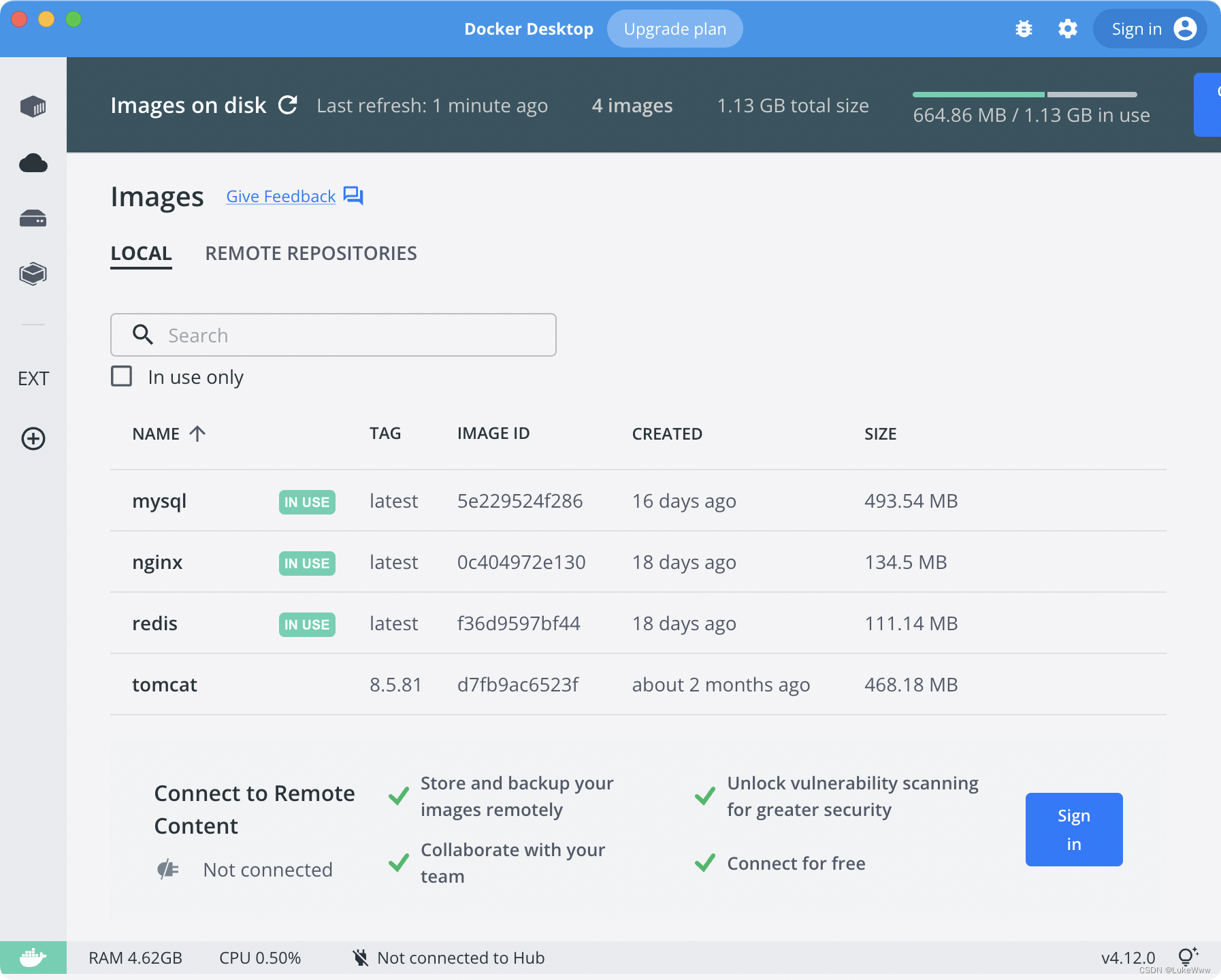Click the 4 images count
Screen dimensions: 1221x980
tap(632, 106)
